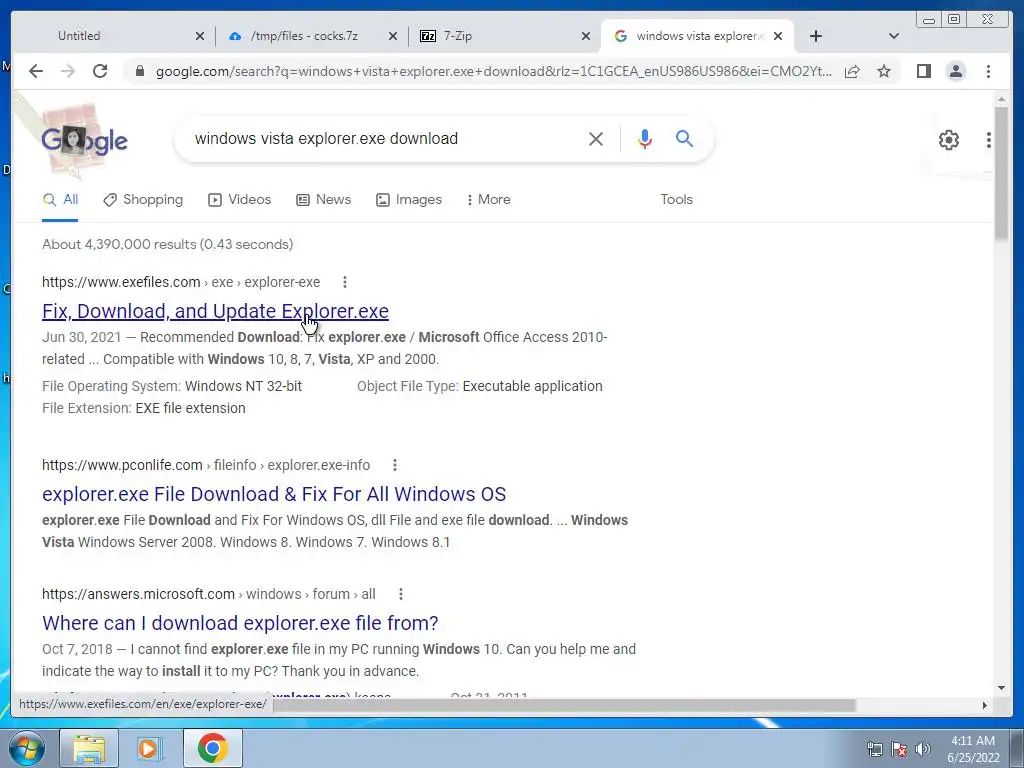
Task: Go to Google home via doodle logo
Action: coord(84,140)
